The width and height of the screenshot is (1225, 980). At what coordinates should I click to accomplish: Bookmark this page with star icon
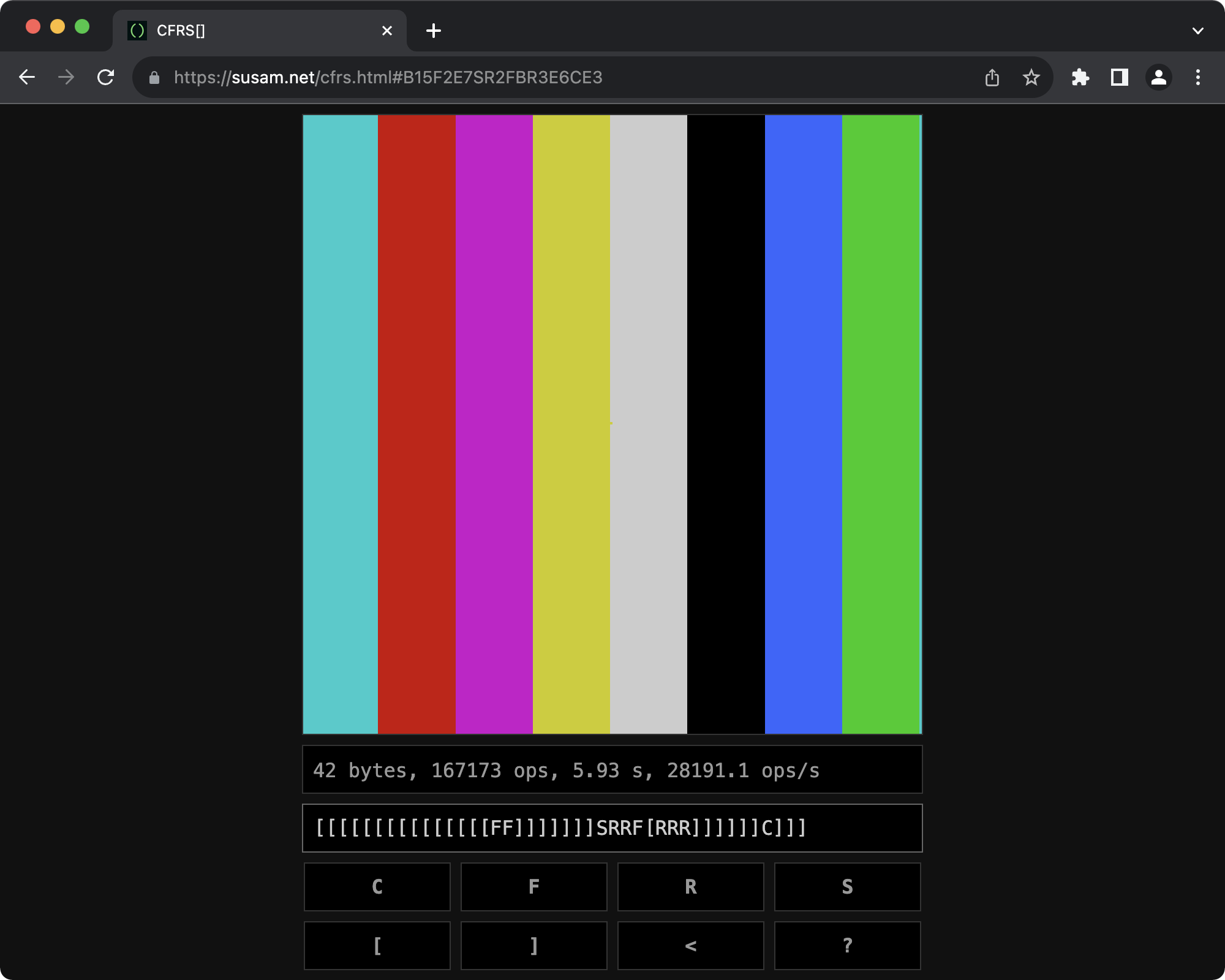pyautogui.click(x=1031, y=77)
